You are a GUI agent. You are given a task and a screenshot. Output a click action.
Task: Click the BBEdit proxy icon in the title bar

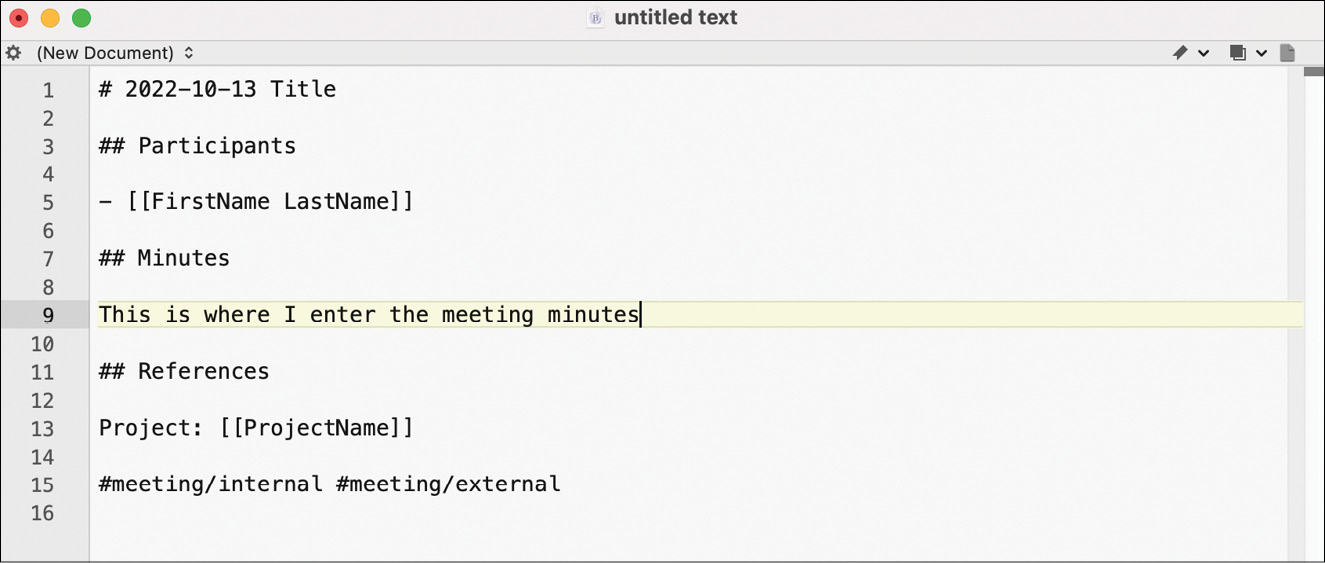pyautogui.click(x=596, y=18)
